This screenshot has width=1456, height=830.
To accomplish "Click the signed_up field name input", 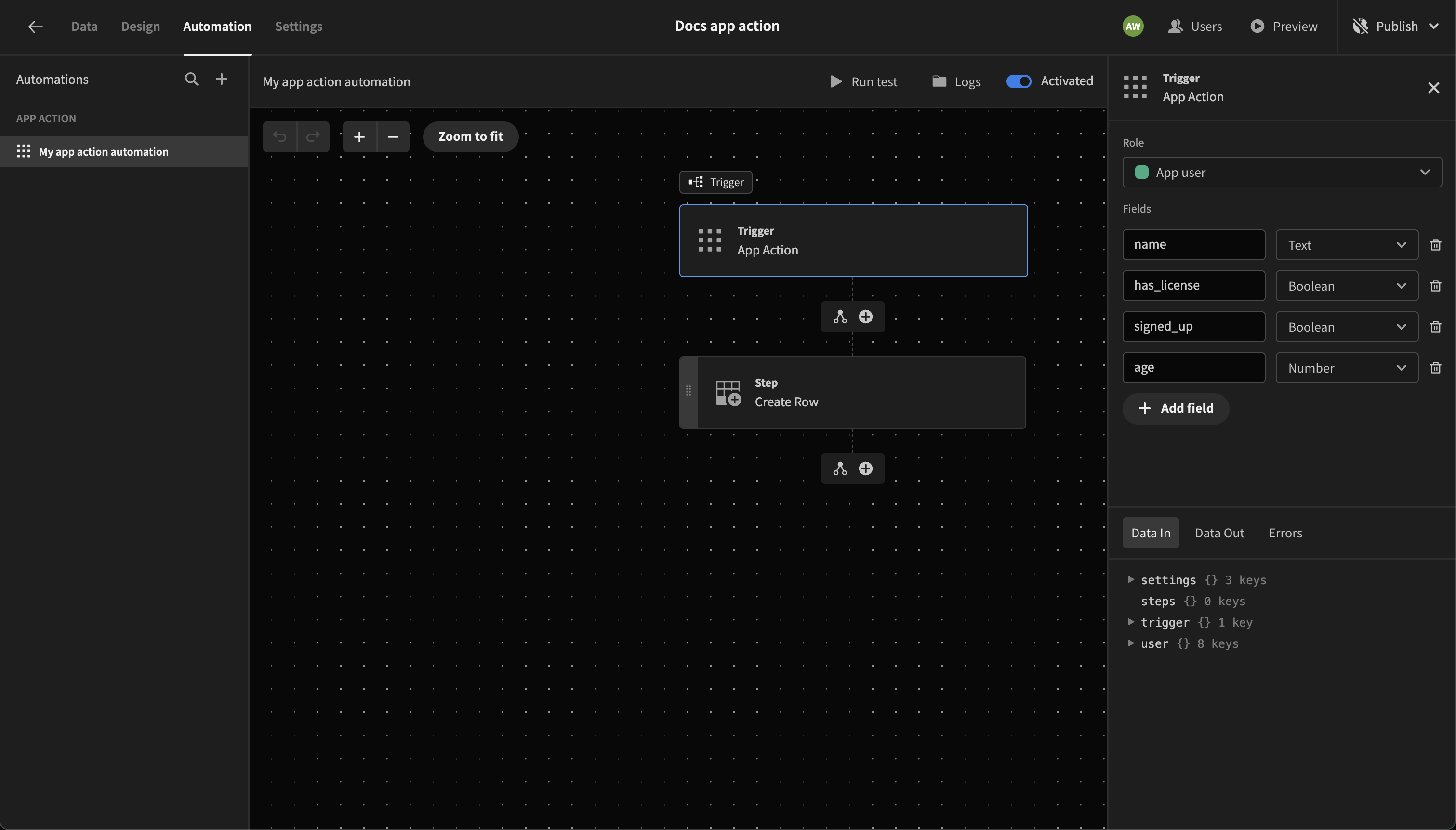I will coord(1193,327).
